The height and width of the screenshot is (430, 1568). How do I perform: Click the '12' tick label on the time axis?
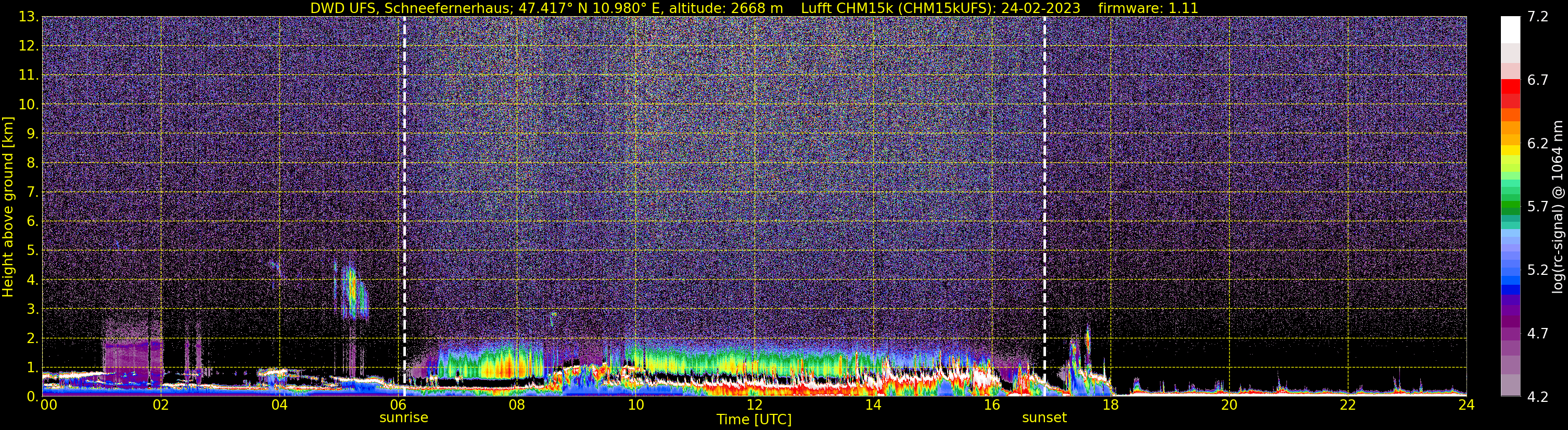click(x=754, y=405)
